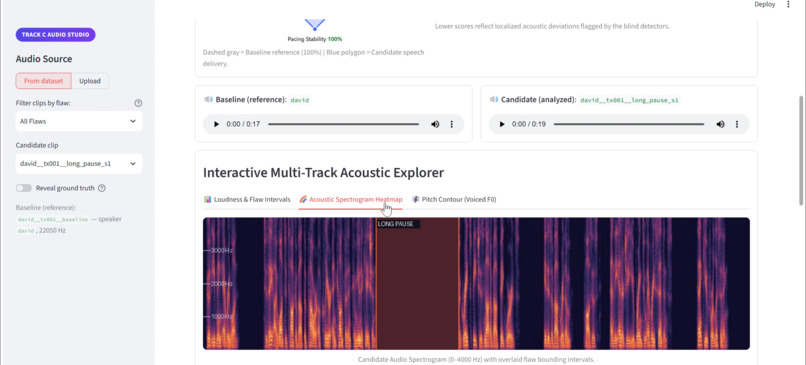Click the david__tx001__long_pause_s1 candidate tag
Viewport: 806px width, 365px height.
coord(630,100)
